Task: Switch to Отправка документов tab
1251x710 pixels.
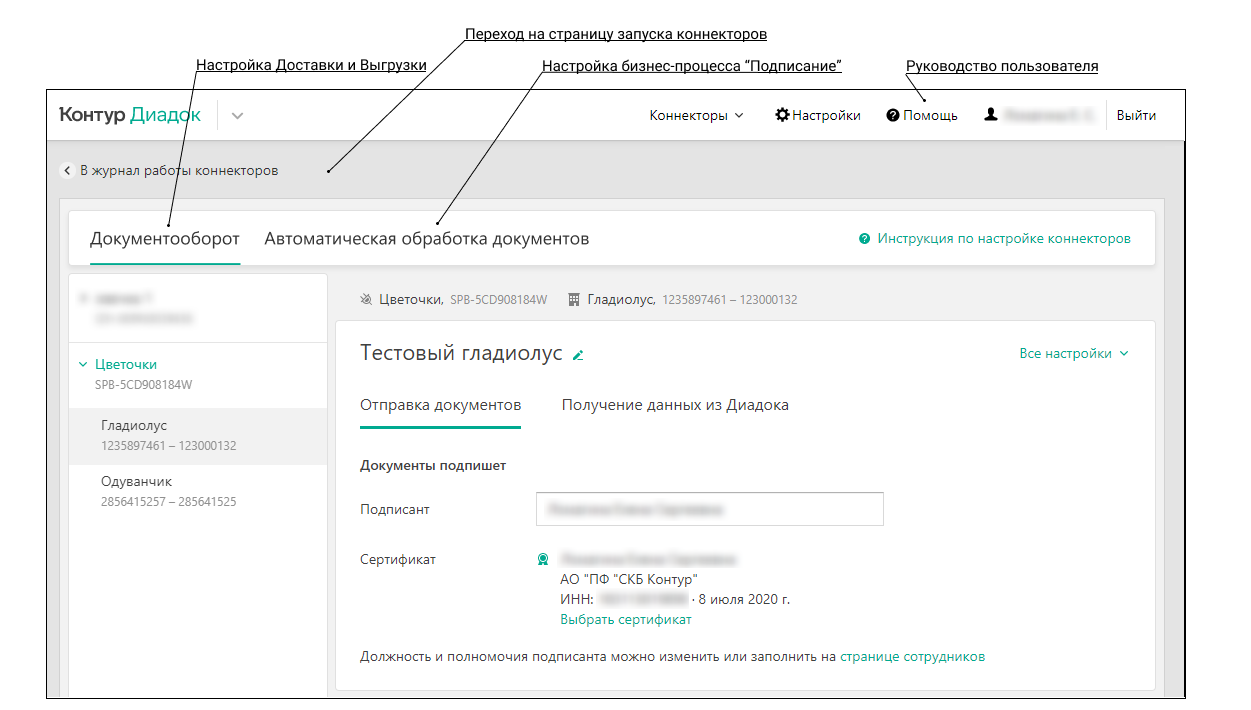Action: (x=440, y=405)
